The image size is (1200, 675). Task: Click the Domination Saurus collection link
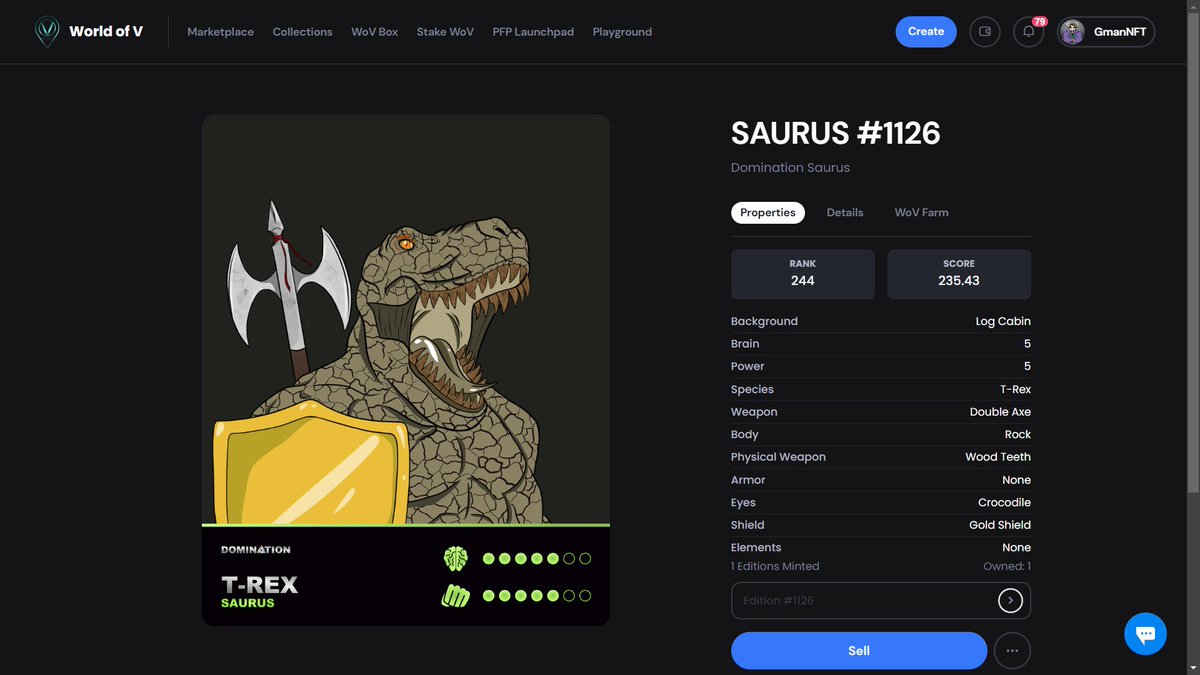coord(790,167)
